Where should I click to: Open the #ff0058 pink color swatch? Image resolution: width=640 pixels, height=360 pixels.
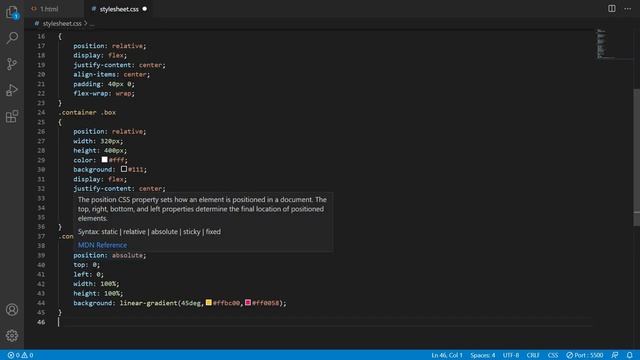click(x=248, y=302)
